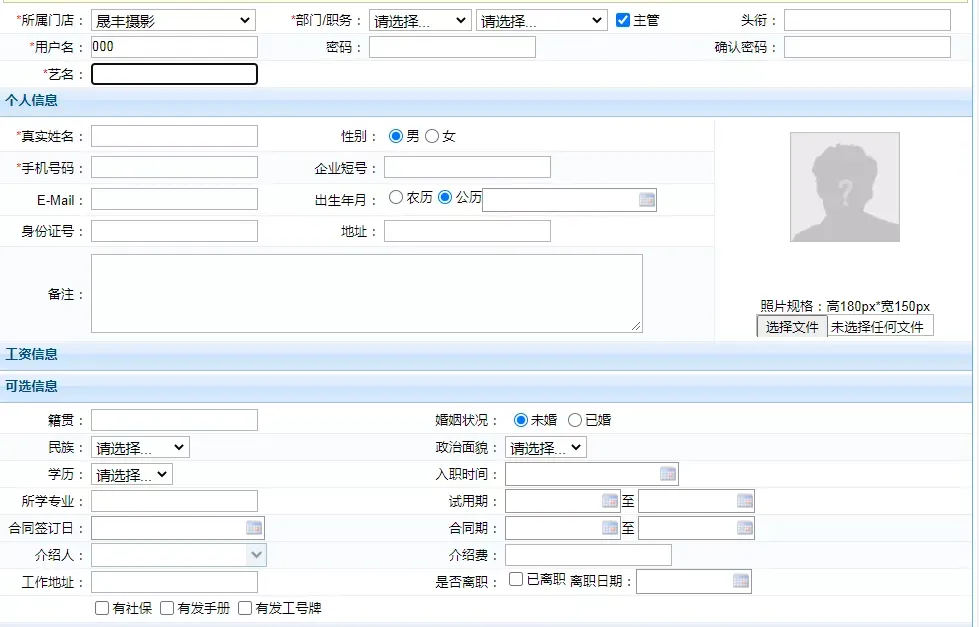Uncheck the 主管 checkbox
The height and width of the screenshot is (627, 979).
click(623, 20)
